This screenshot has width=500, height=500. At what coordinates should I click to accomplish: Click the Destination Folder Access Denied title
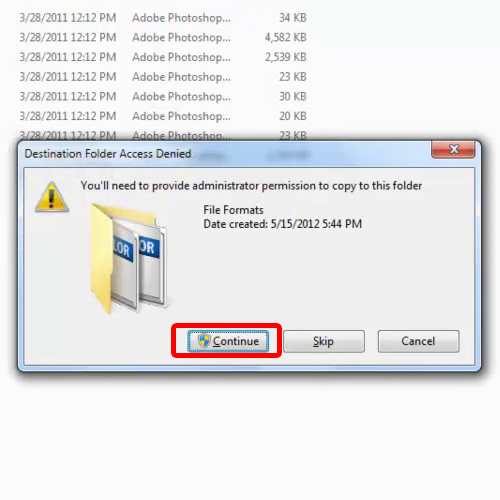(108, 154)
